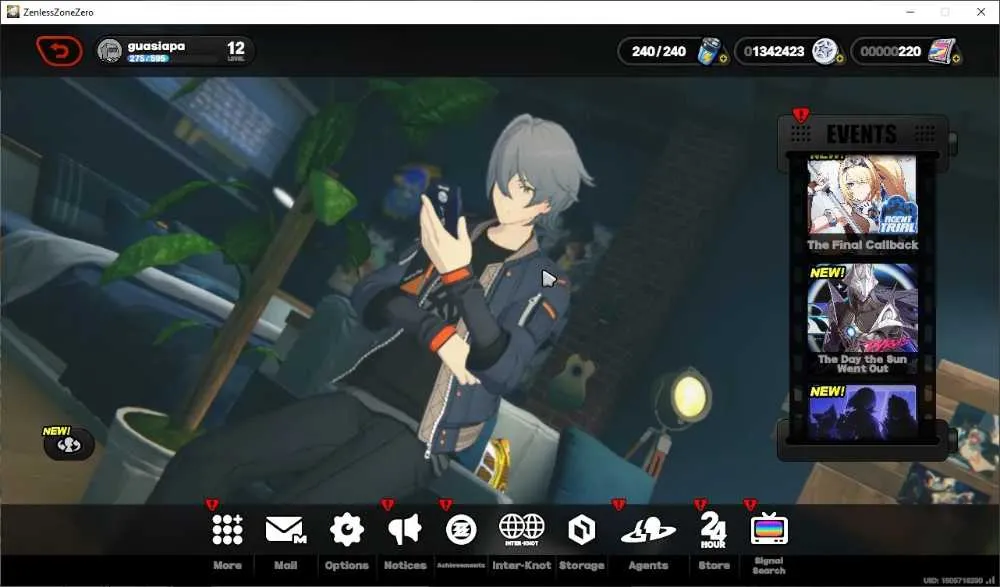Open the Mail envelope icon
The height and width of the screenshot is (587, 1000).
tap(285, 529)
